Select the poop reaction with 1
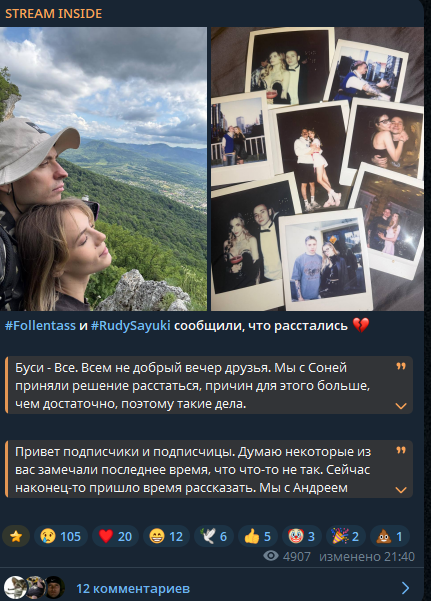This screenshot has width=431, height=601. (390, 536)
